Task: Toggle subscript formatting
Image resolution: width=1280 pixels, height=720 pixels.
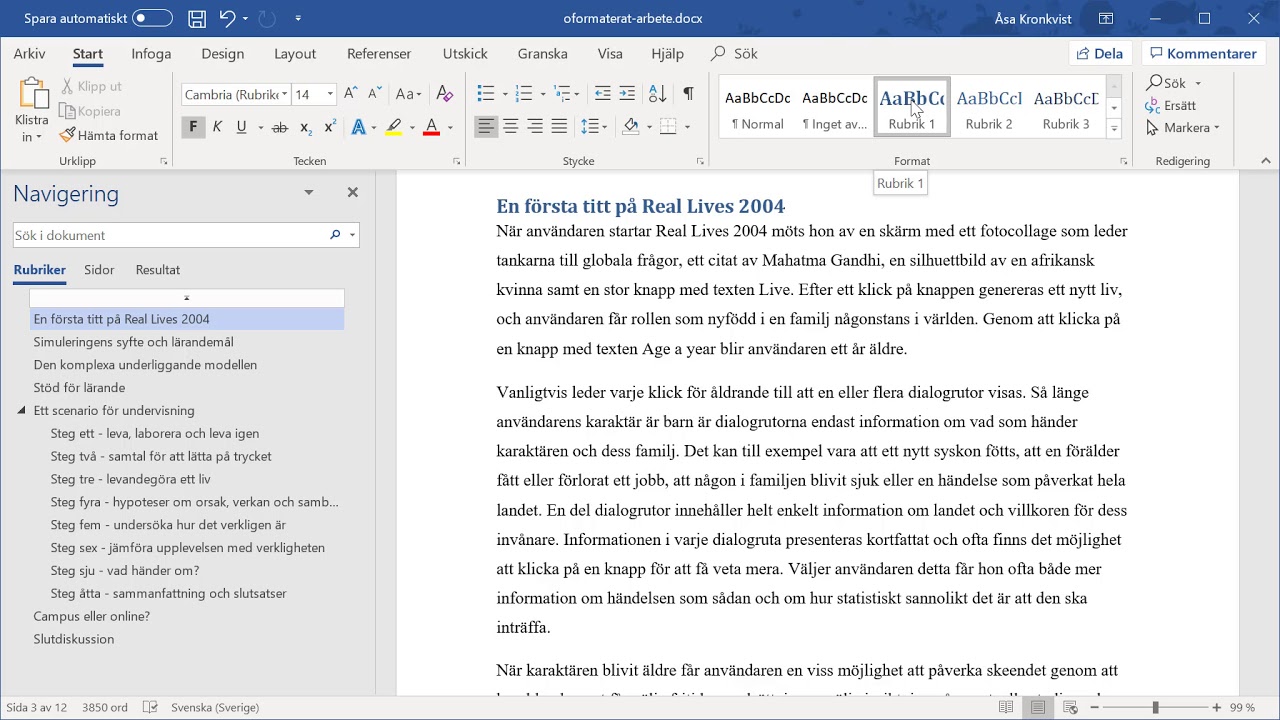Action: (305, 127)
